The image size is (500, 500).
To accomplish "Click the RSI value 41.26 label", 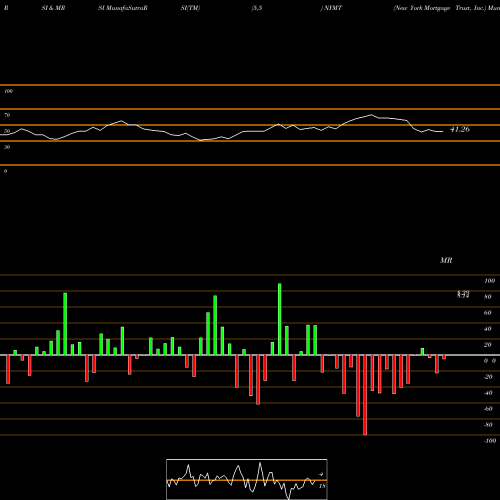I will coord(460,129).
